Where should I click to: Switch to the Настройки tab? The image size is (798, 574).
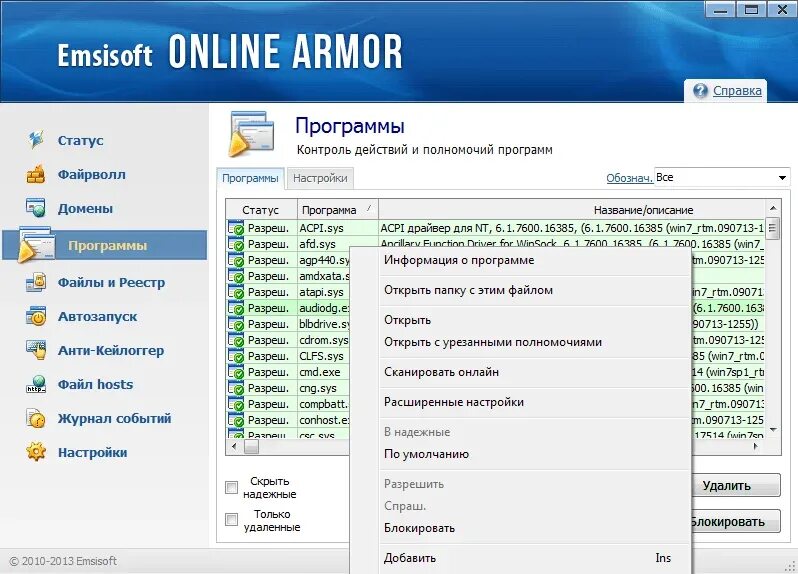coord(320,178)
